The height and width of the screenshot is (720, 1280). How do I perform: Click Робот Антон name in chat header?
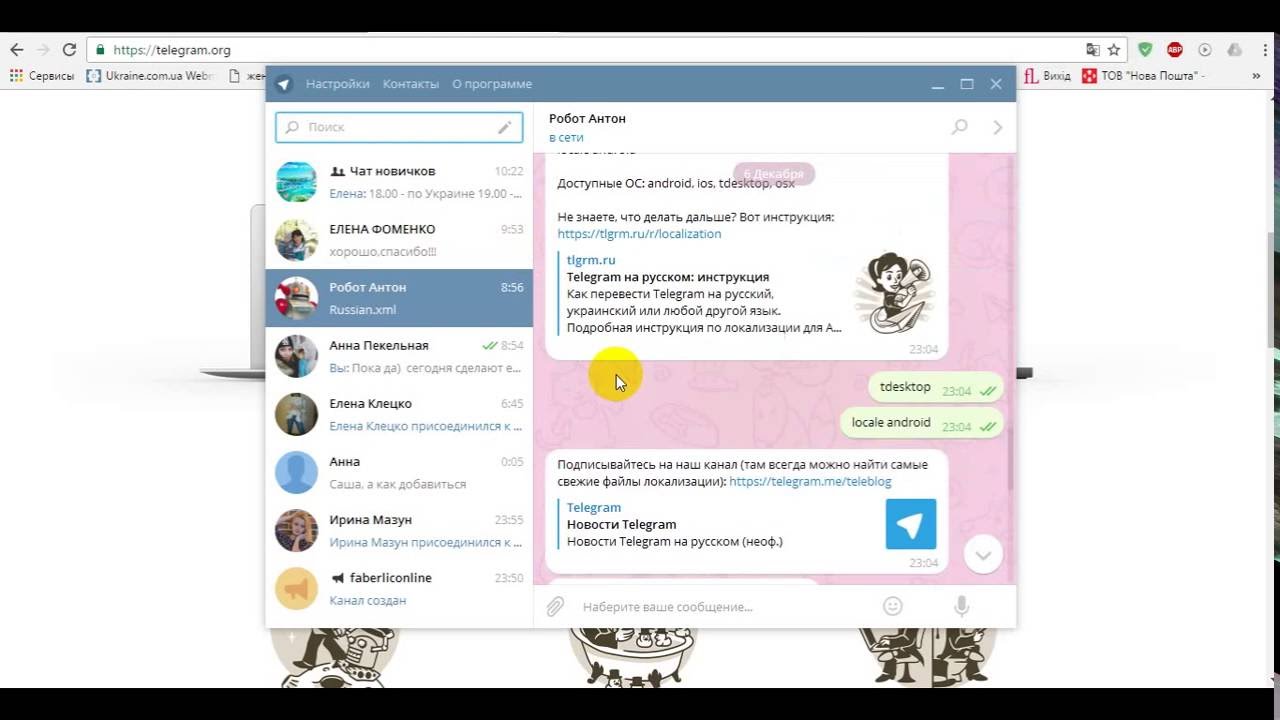pyautogui.click(x=587, y=118)
